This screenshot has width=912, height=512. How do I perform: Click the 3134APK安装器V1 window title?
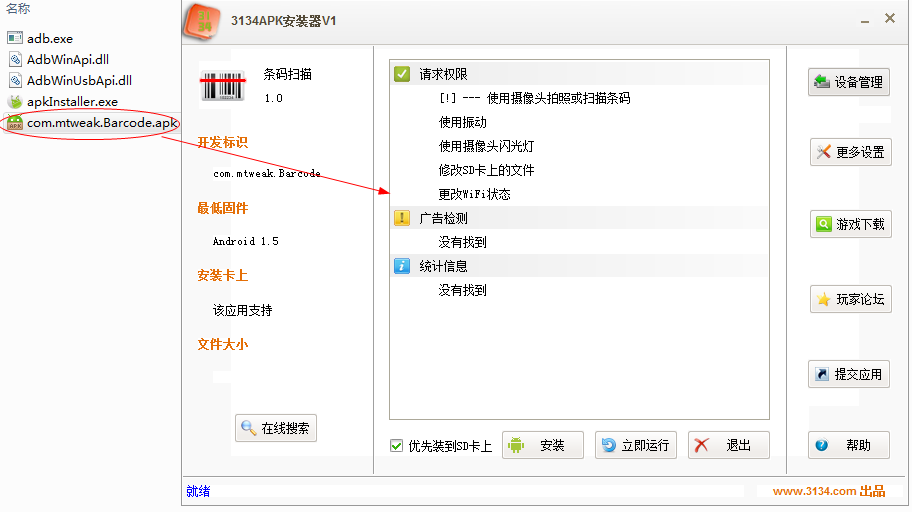pos(284,21)
